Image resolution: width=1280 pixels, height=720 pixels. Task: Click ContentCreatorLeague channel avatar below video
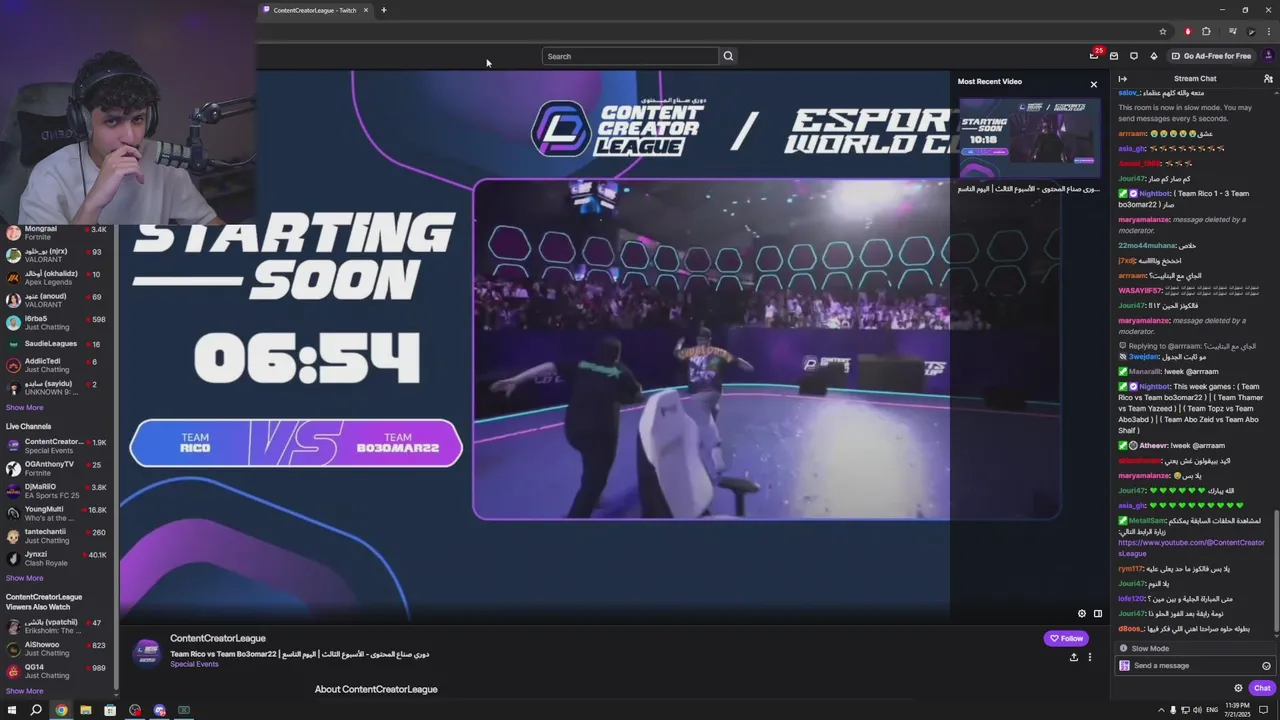click(x=147, y=652)
